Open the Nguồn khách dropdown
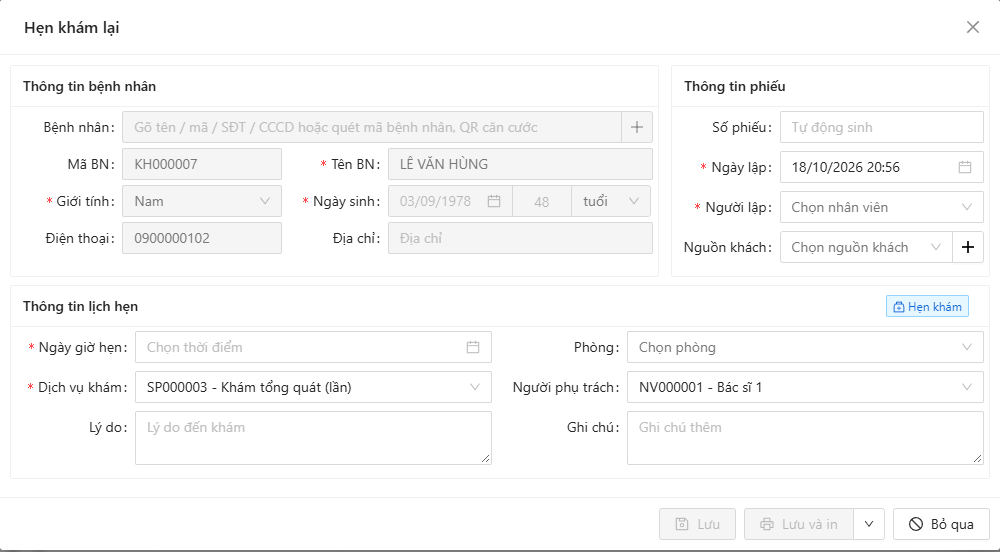The width and height of the screenshot is (1000, 552). tap(866, 247)
